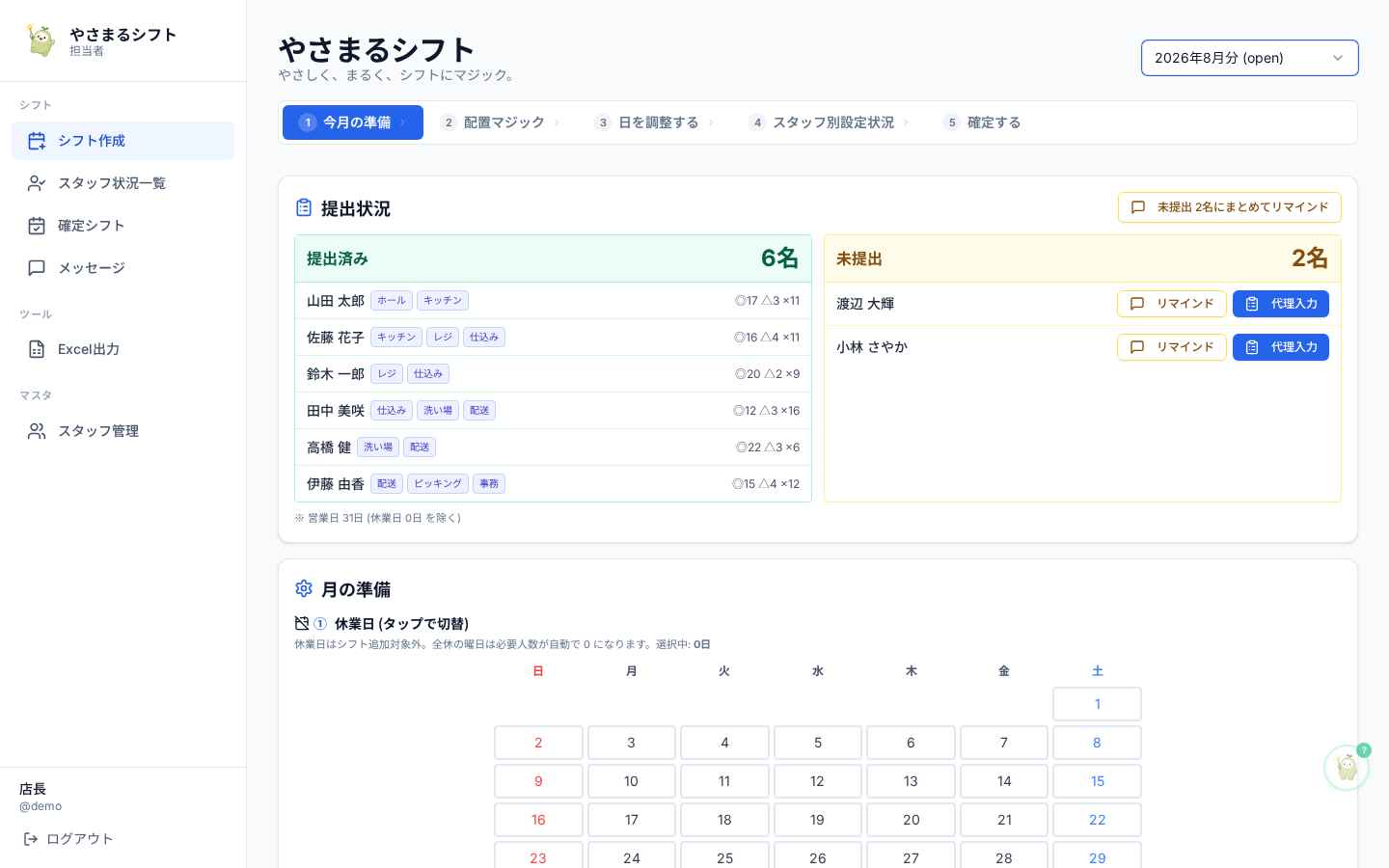Open スタッフ管理 in the sidebar

pos(123,431)
